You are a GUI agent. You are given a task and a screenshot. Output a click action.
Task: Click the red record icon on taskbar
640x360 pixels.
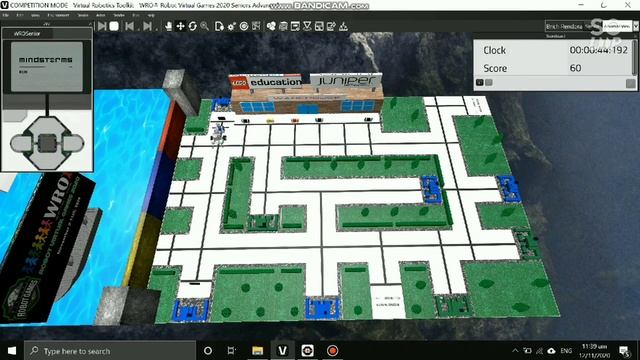[332, 351]
